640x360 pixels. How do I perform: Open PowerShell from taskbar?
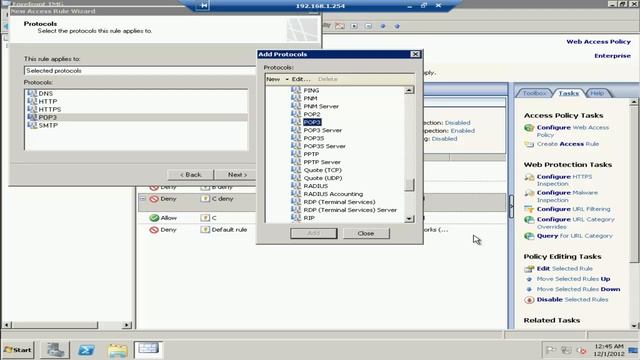click(87, 350)
